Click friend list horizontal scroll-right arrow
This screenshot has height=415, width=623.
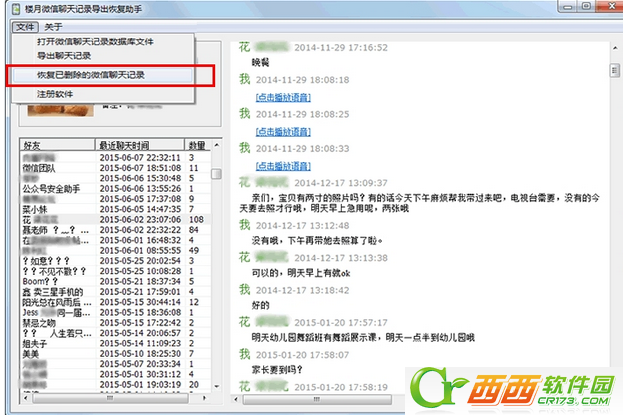coord(205,398)
